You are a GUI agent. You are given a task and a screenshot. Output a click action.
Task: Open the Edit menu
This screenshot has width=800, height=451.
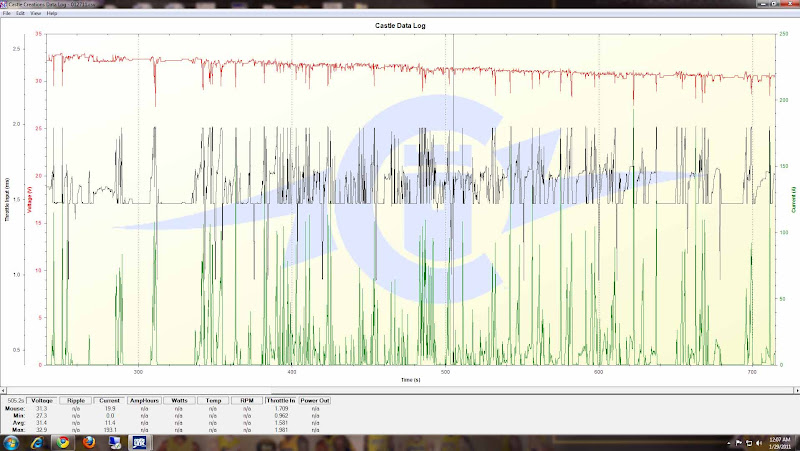pos(20,13)
